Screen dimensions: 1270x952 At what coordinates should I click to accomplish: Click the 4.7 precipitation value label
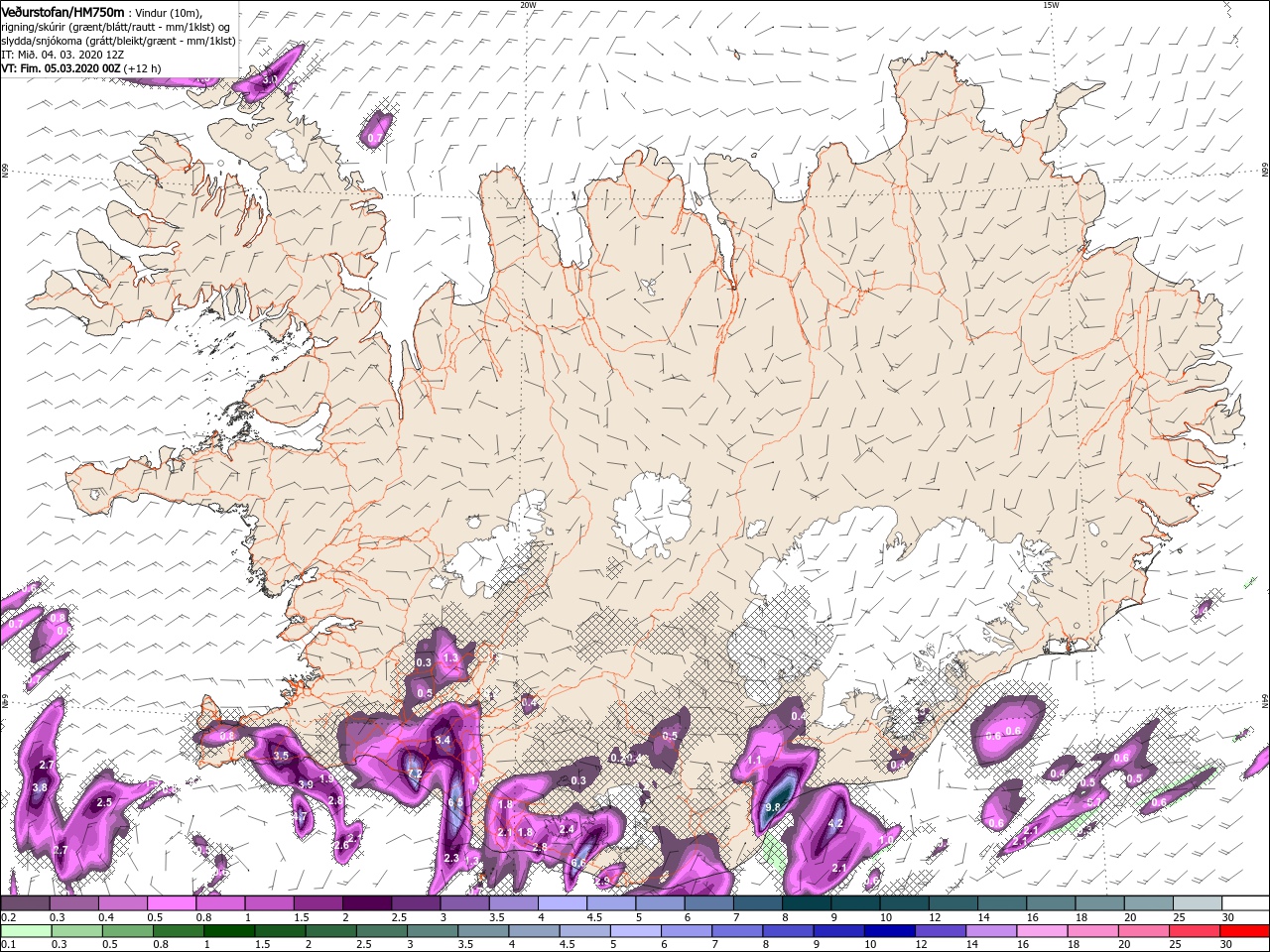point(299,816)
